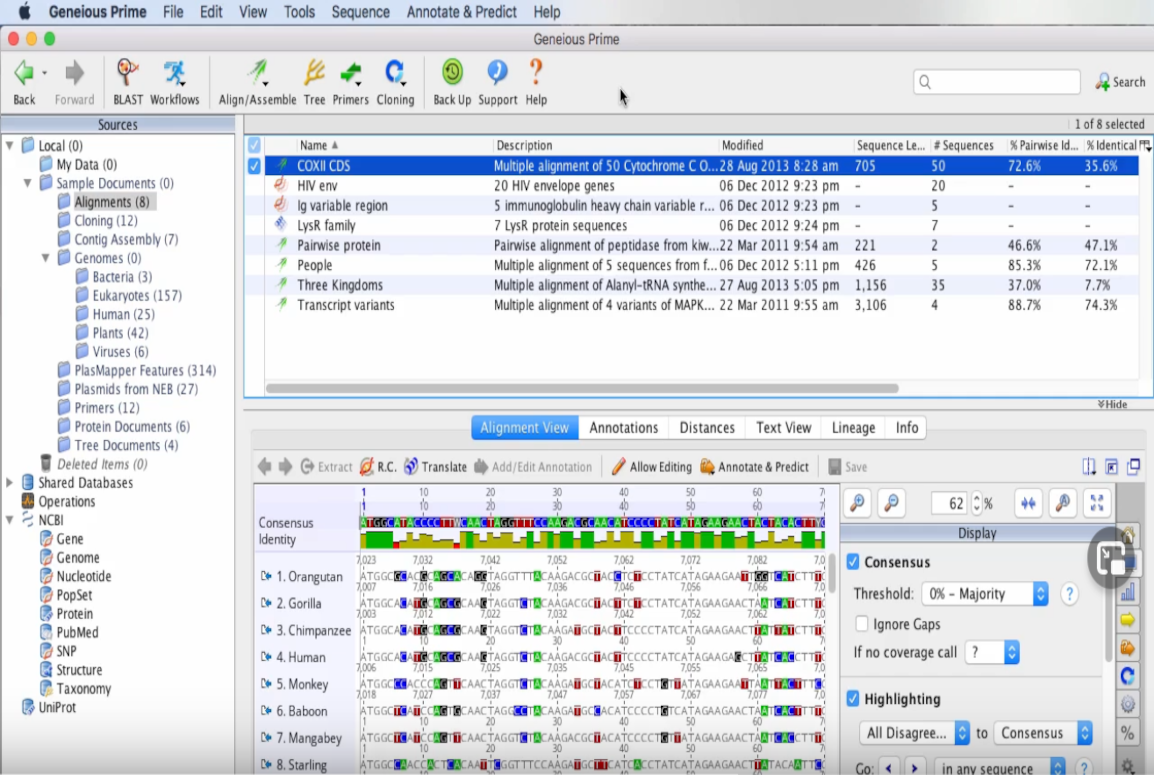Open the Annotate & Predict menu
Viewport: 1154px width, 775px height.
(x=461, y=12)
